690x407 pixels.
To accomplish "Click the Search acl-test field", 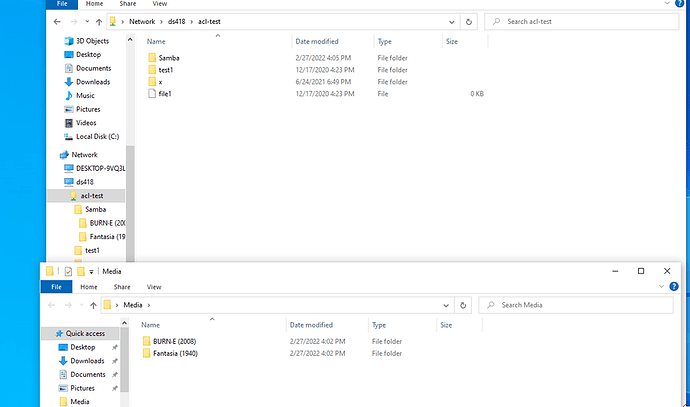I will pos(582,22).
